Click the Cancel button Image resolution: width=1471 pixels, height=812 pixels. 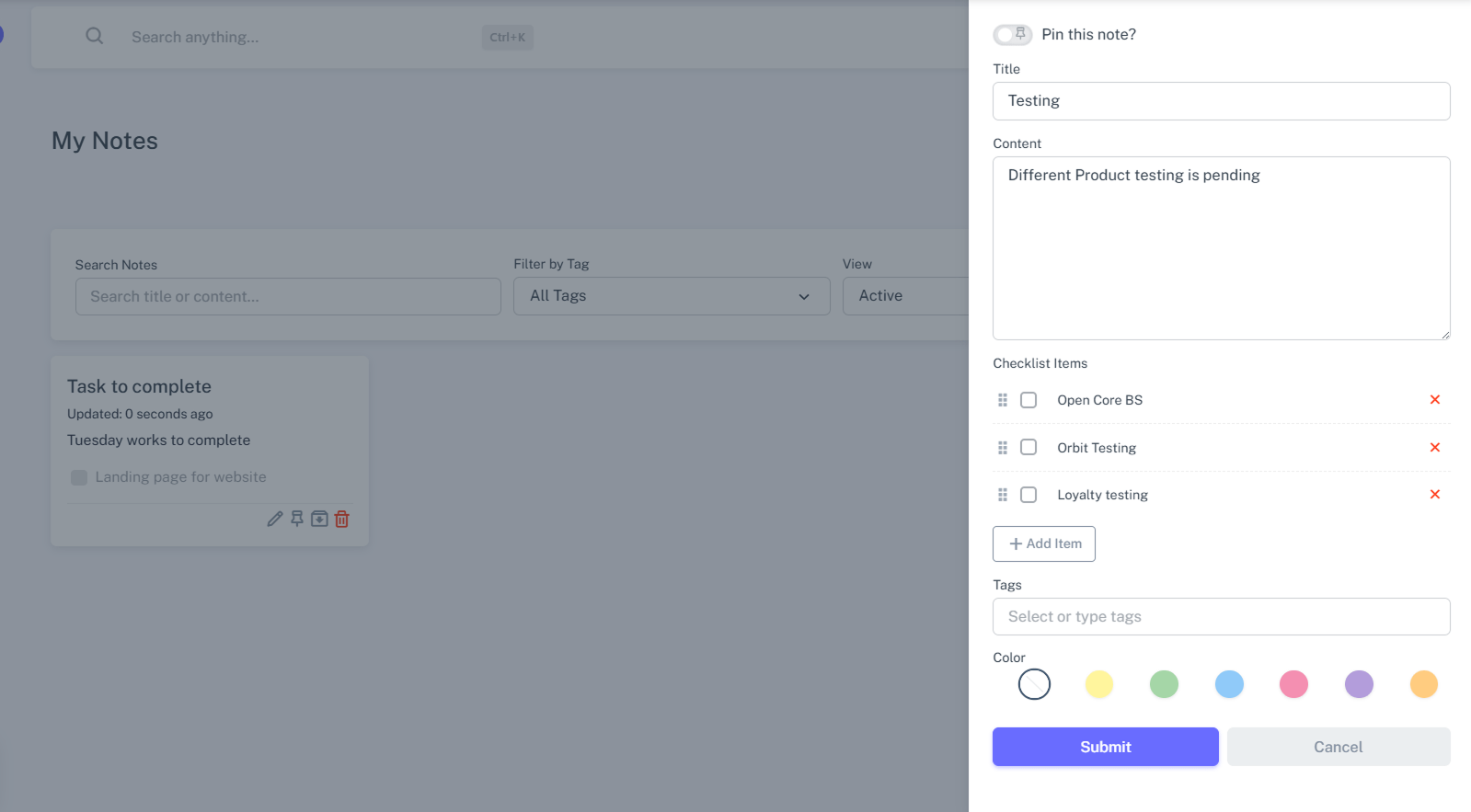click(x=1338, y=747)
